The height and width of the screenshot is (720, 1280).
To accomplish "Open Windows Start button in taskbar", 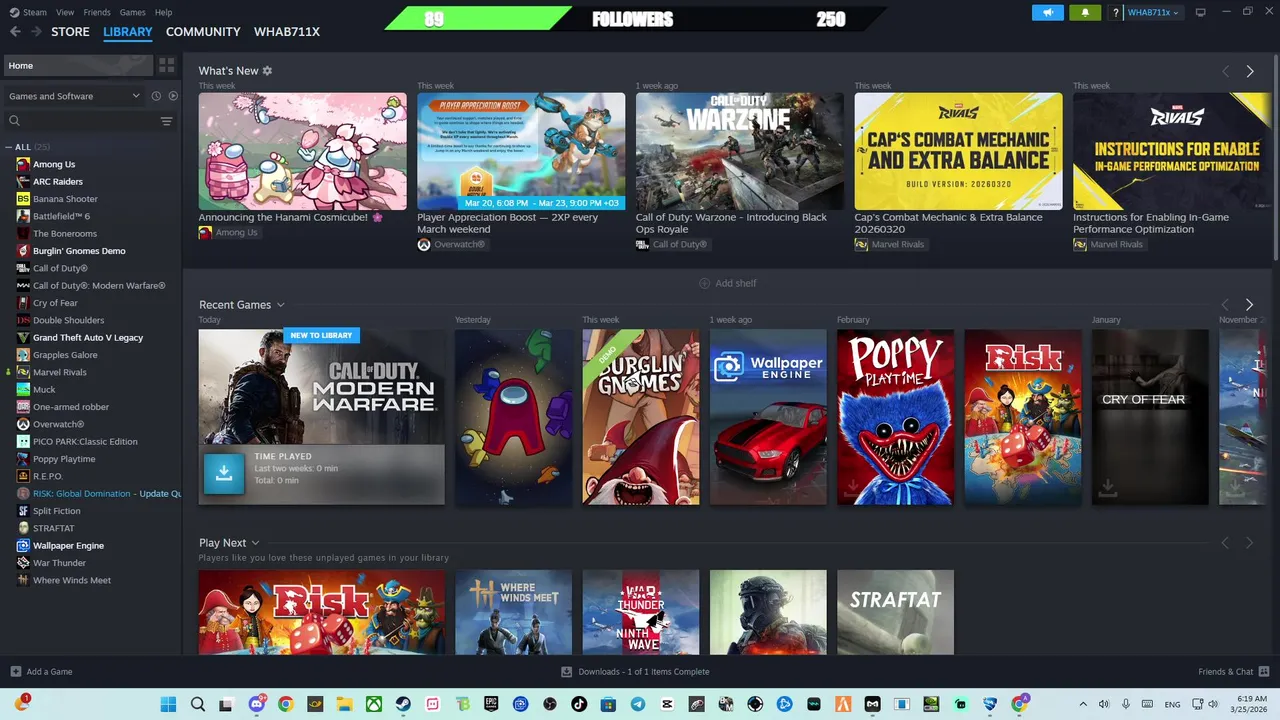I will (x=168, y=704).
